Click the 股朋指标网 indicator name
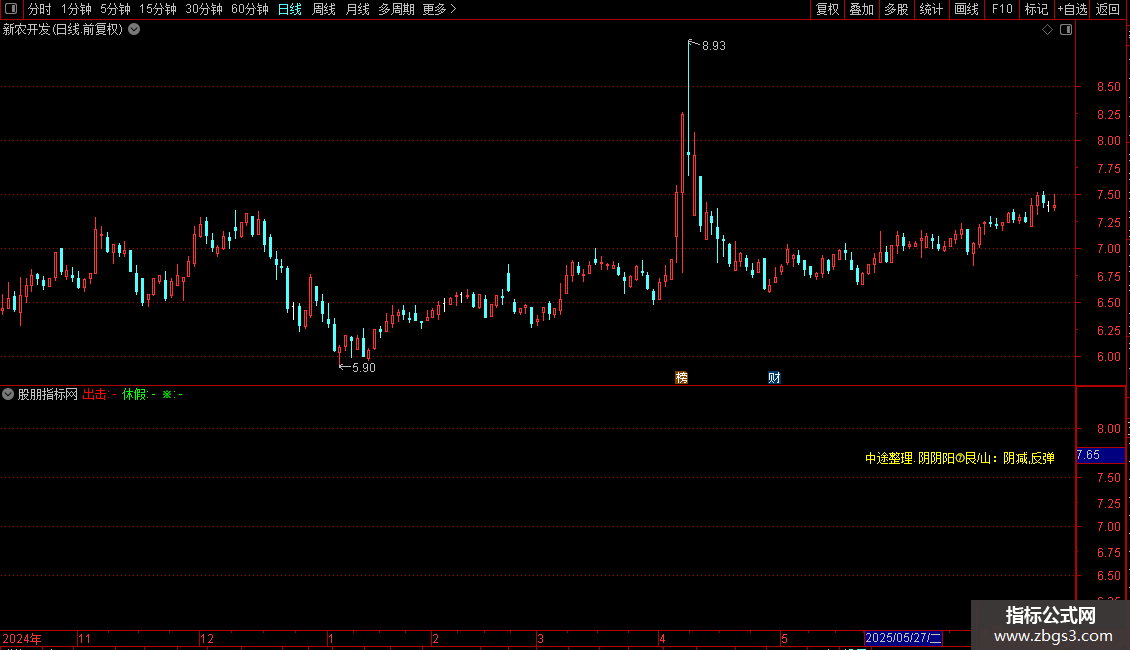 tap(48, 394)
